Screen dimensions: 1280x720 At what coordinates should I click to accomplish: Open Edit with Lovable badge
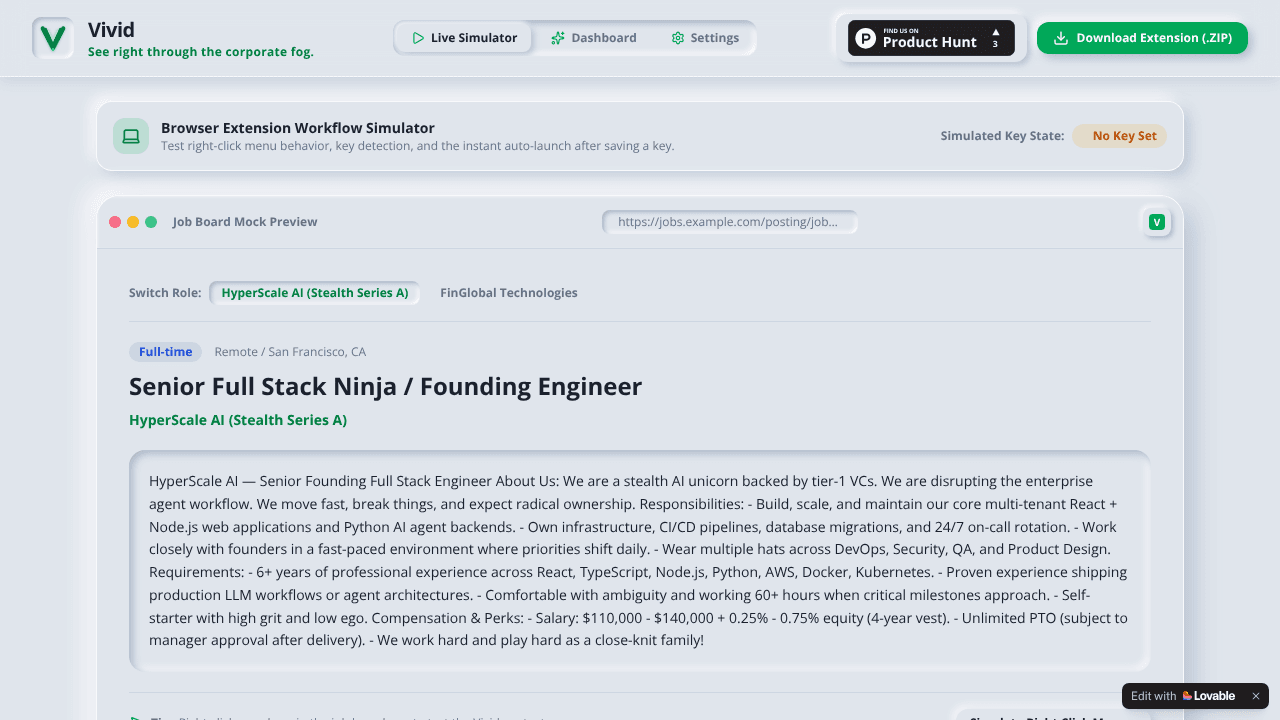pyautogui.click(x=1183, y=696)
